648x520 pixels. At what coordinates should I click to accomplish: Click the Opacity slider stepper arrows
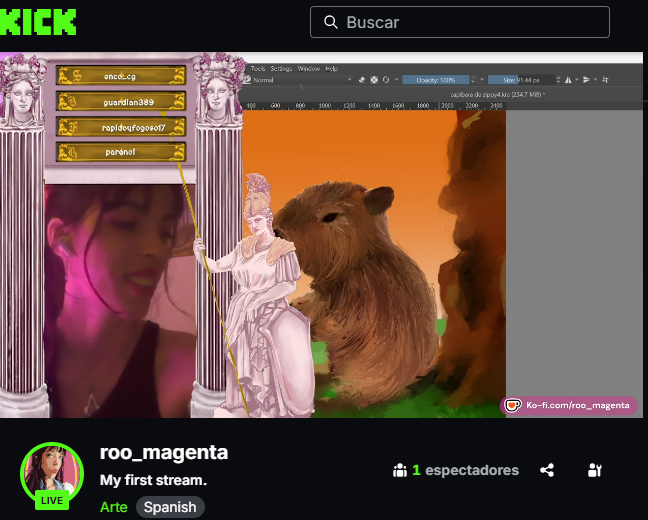coord(474,80)
